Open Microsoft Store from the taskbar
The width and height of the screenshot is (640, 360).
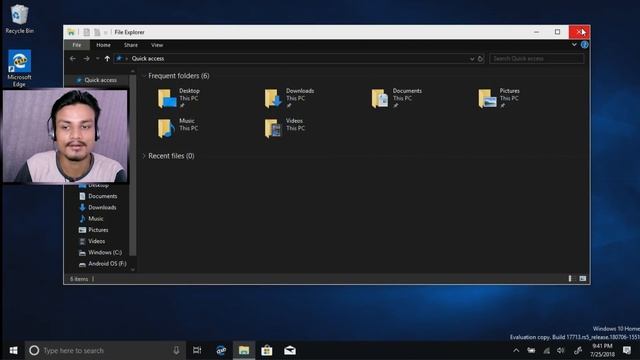coord(267,350)
